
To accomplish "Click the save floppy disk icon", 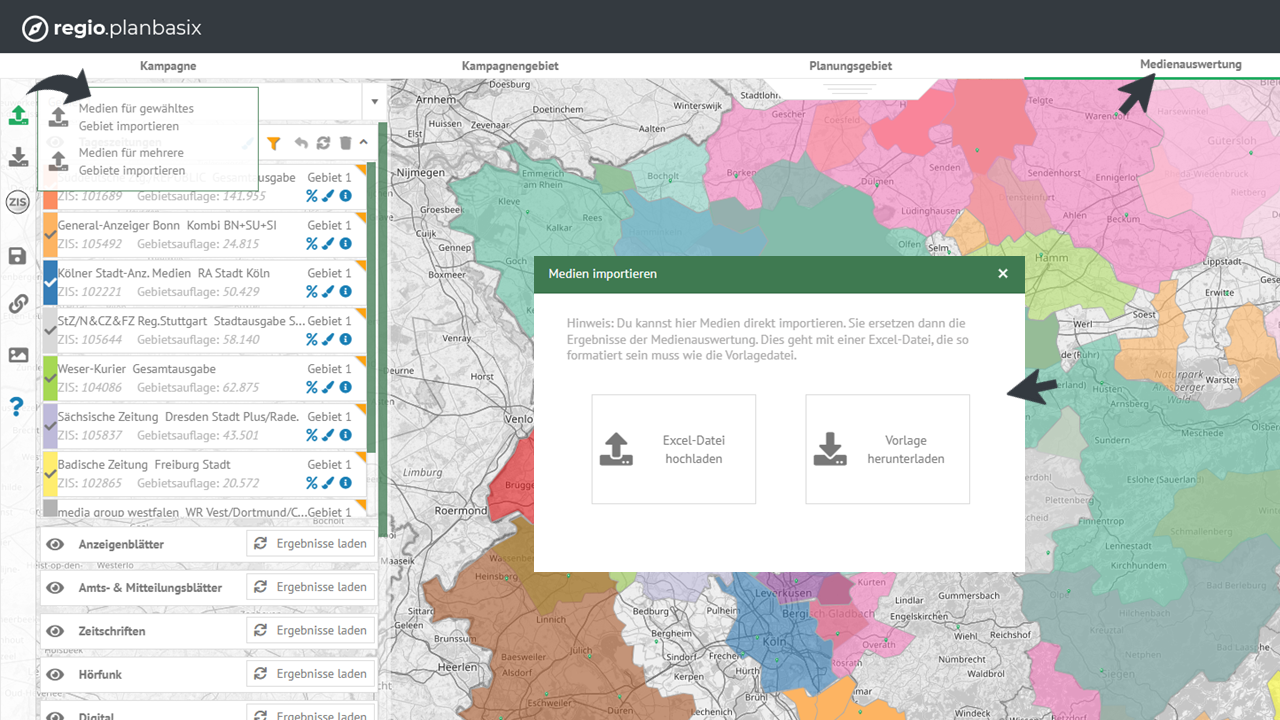I will pyautogui.click(x=18, y=257).
